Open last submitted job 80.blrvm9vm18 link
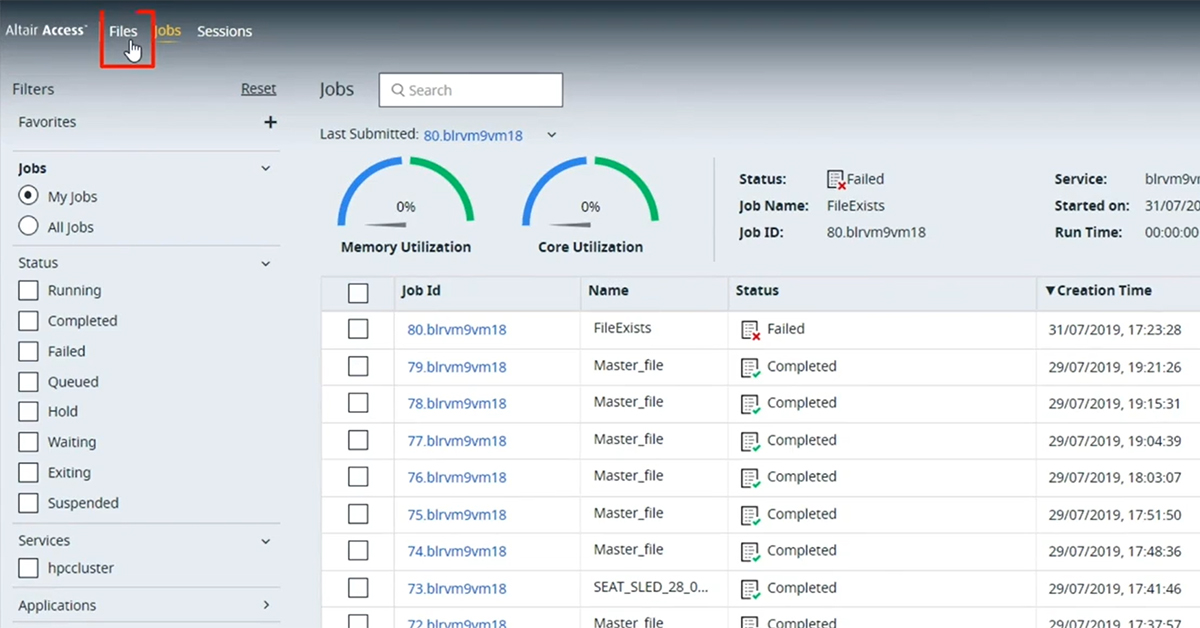This screenshot has width=1200, height=628. [473, 135]
